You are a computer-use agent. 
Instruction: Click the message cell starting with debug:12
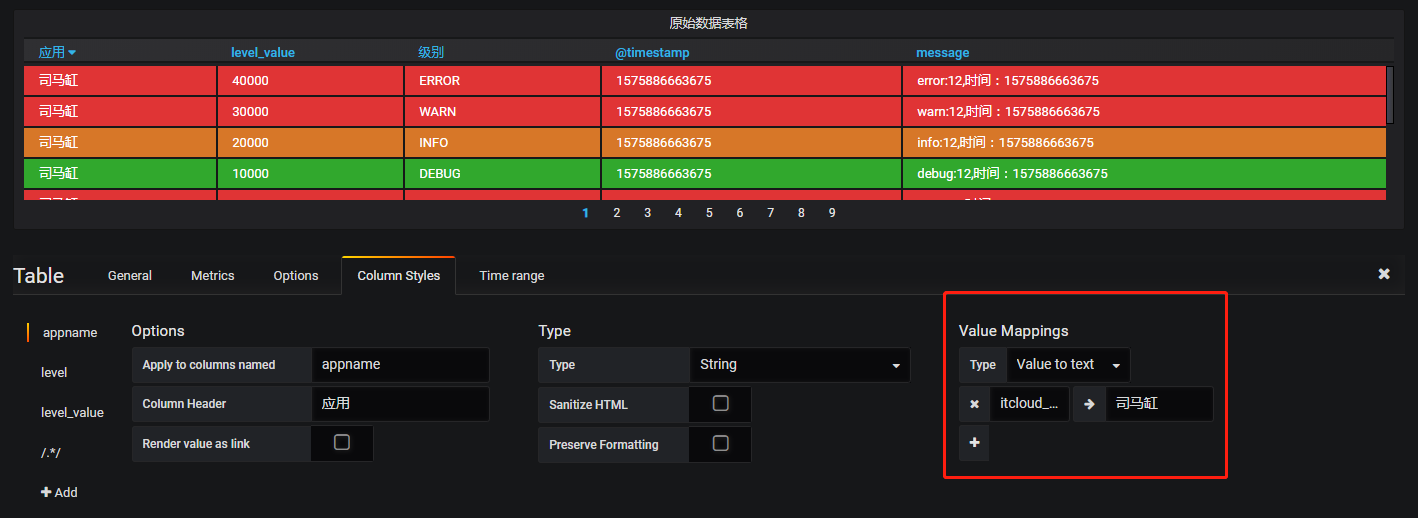[x=1144, y=173]
